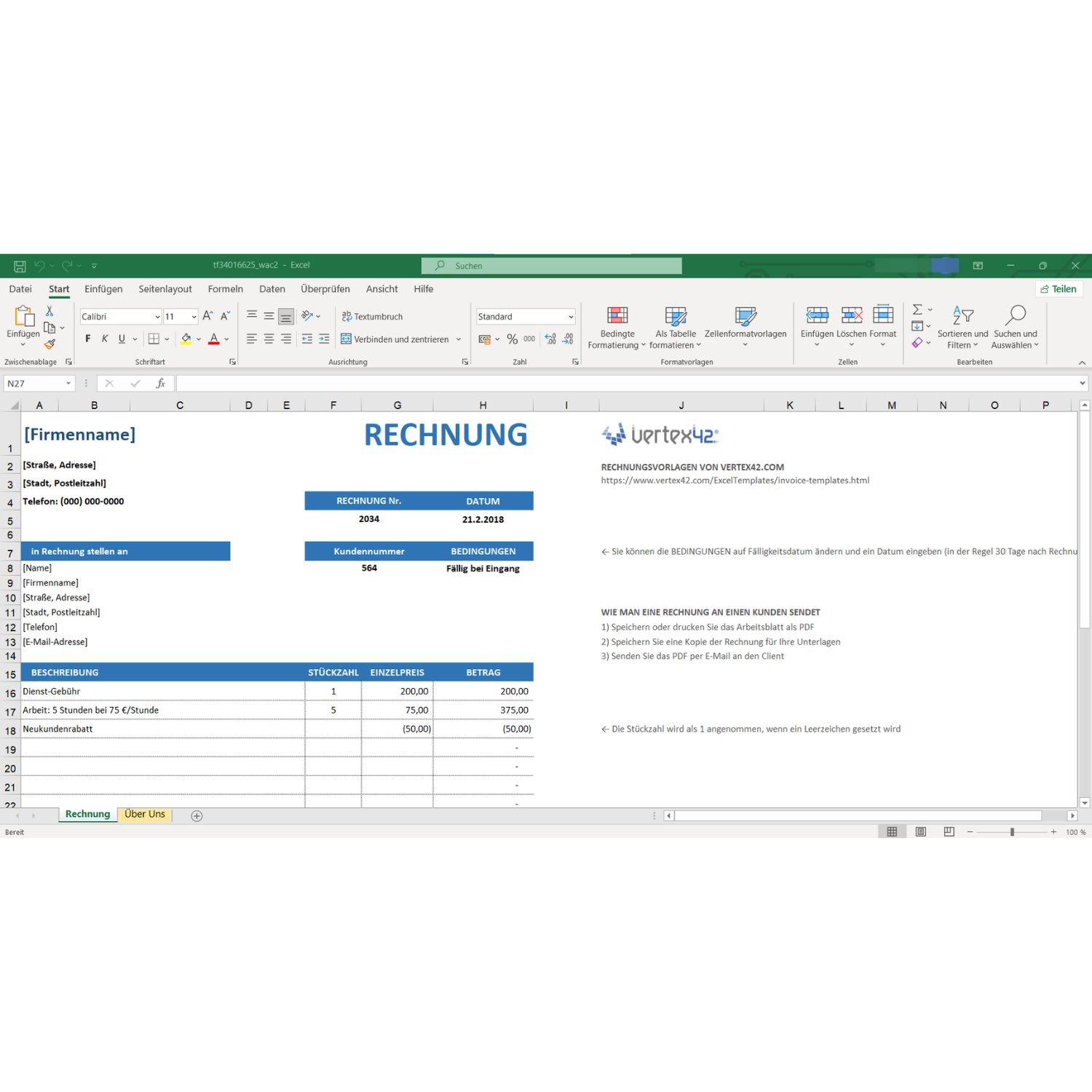1092x1092 pixels.
Task: Apply Prozentformat with the percent icon
Action: click(513, 339)
